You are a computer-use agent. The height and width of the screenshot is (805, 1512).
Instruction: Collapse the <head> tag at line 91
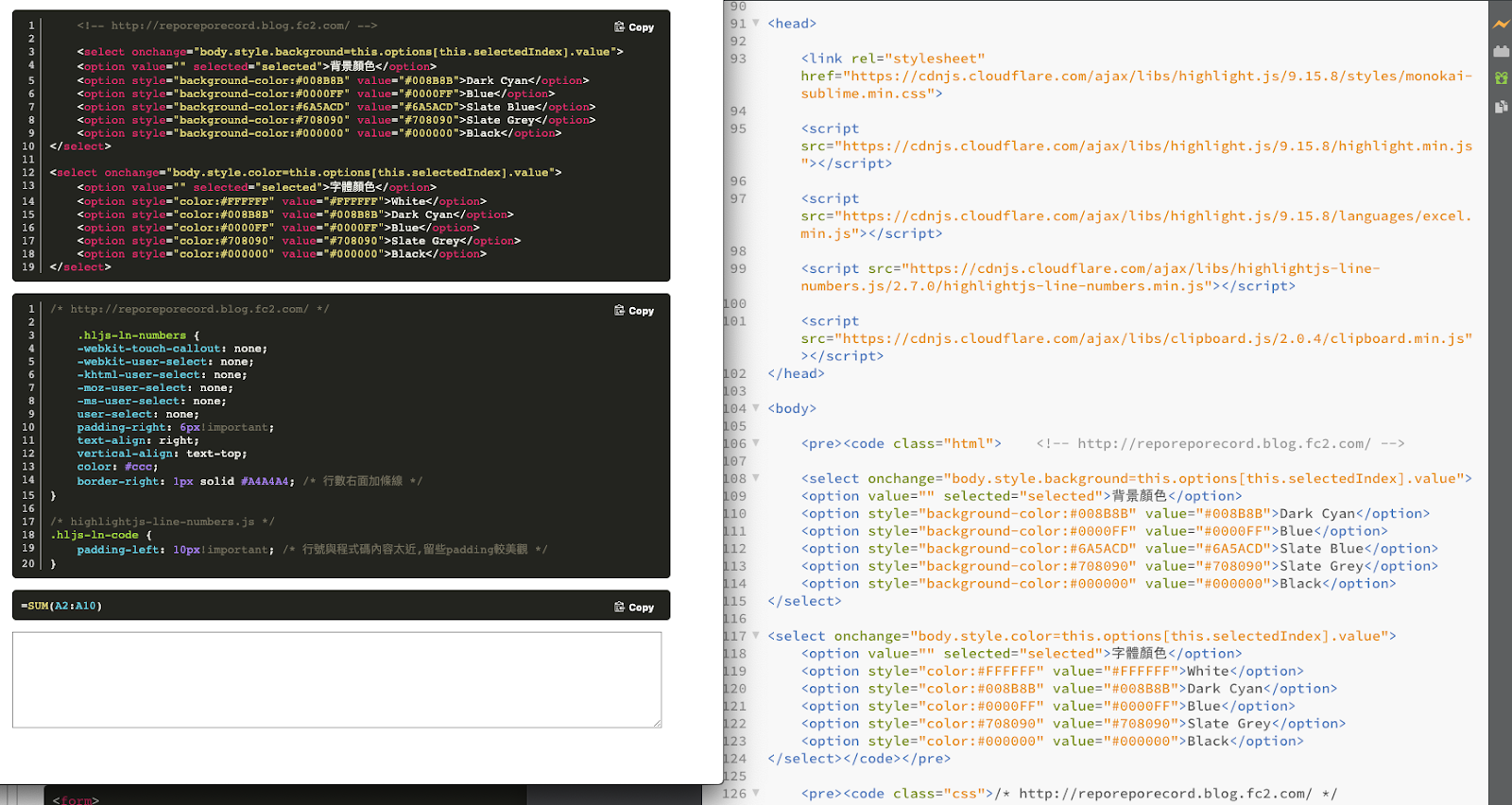756,23
